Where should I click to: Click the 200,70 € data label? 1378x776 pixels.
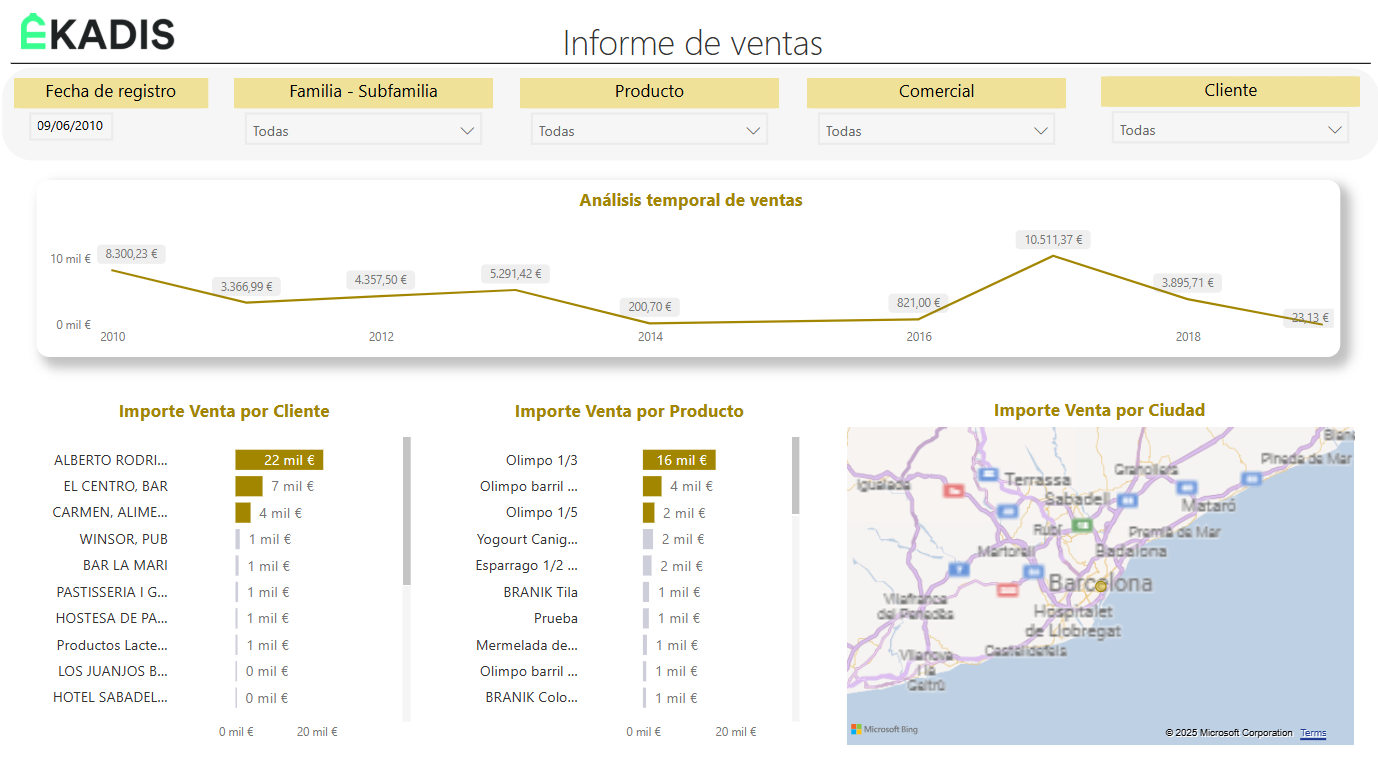click(650, 307)
